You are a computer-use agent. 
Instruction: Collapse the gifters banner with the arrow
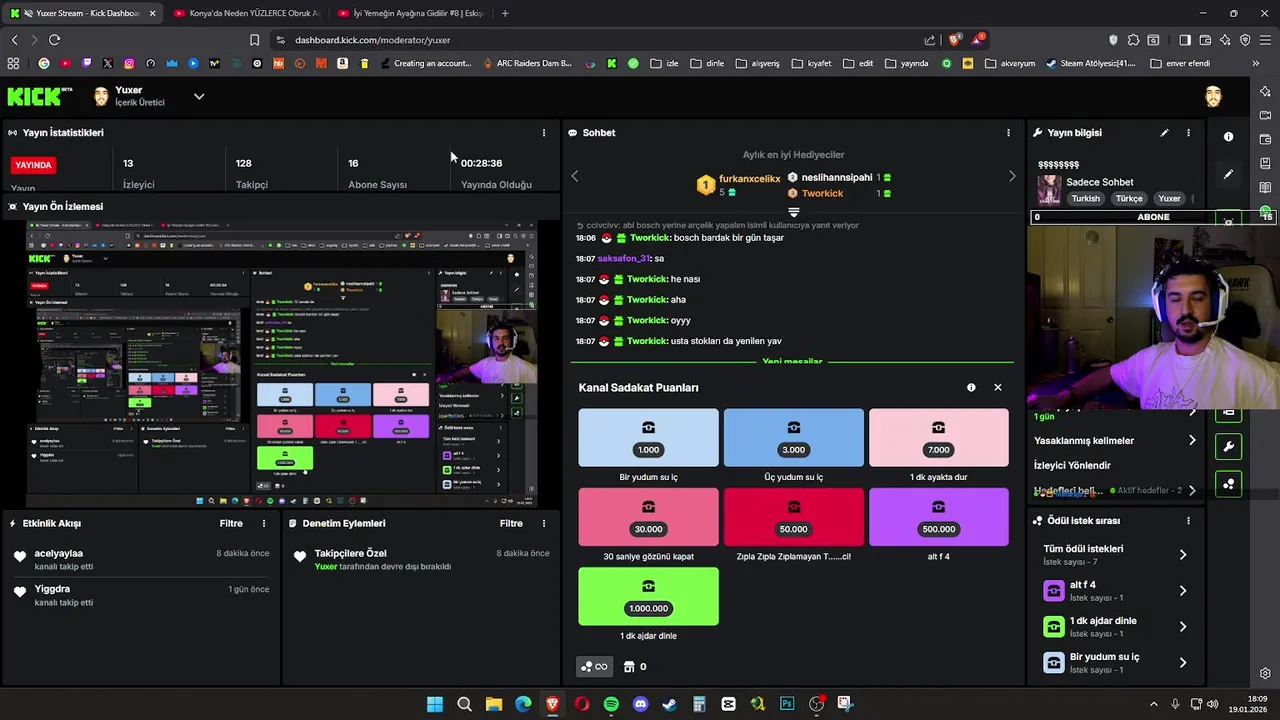[794, 212]
